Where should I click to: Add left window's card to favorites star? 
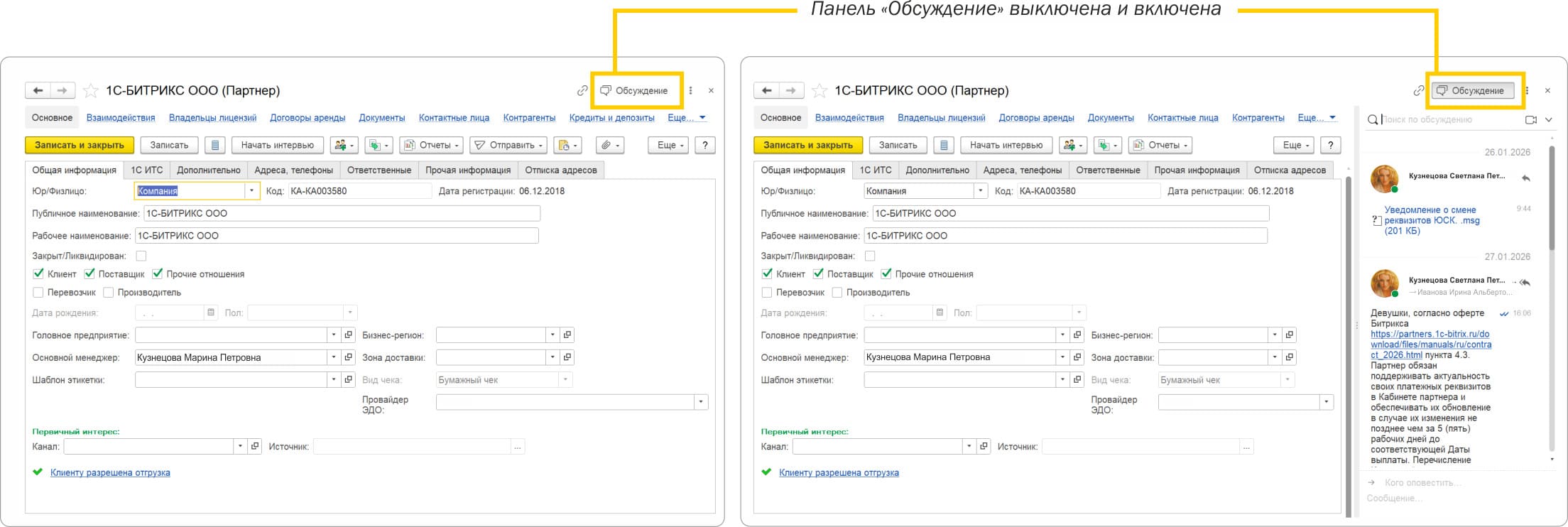click(x=90, y=90)
